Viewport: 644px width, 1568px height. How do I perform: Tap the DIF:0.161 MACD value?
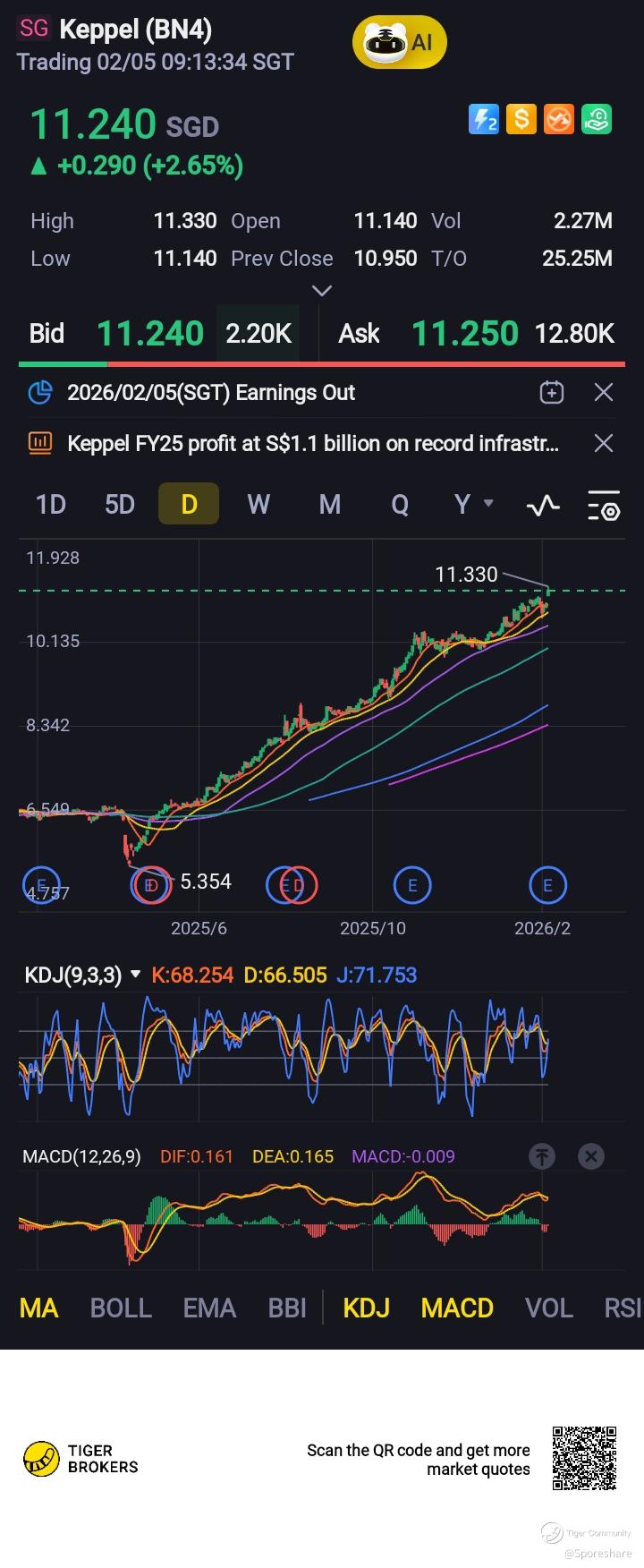197,1156
